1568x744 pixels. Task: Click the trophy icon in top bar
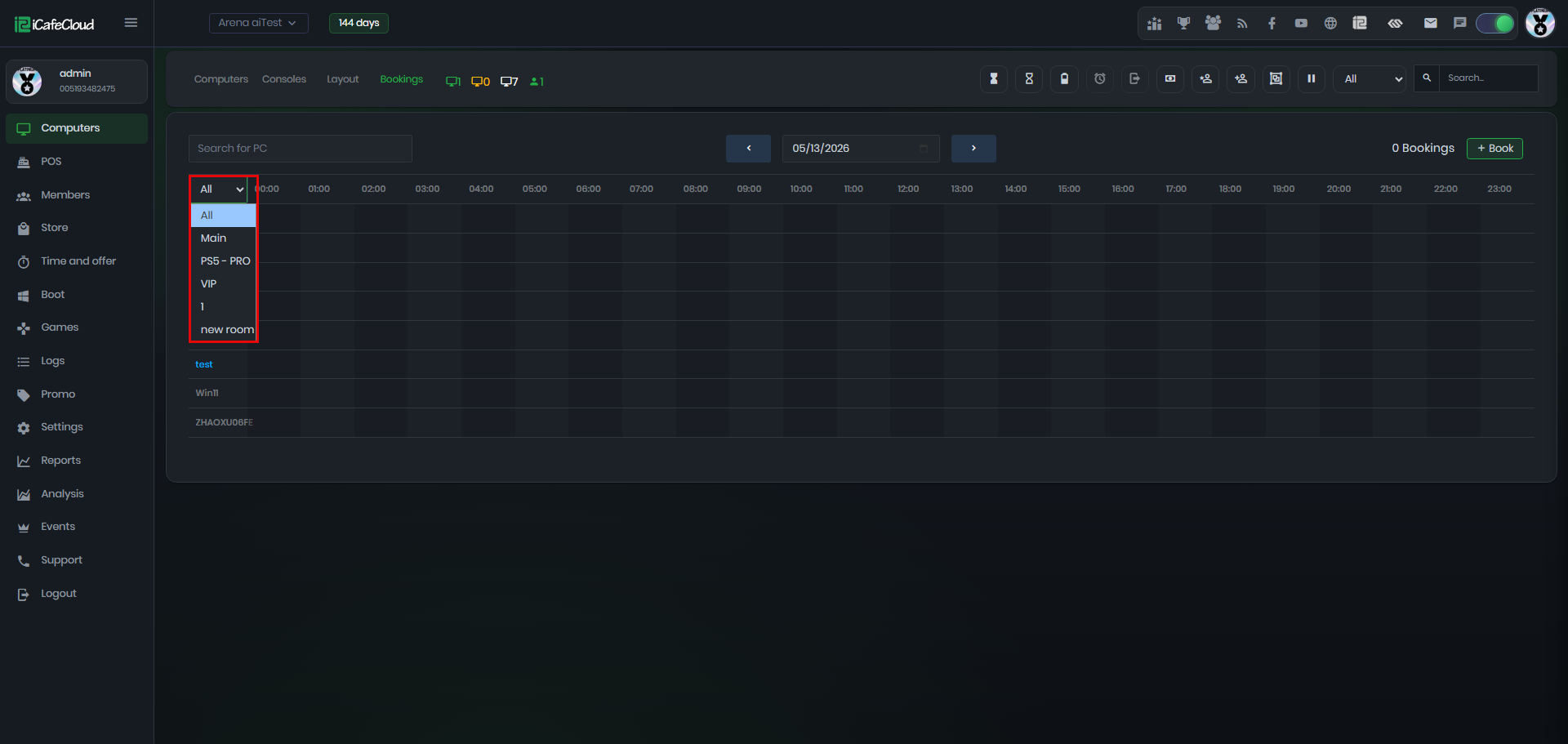point(1183,24)
